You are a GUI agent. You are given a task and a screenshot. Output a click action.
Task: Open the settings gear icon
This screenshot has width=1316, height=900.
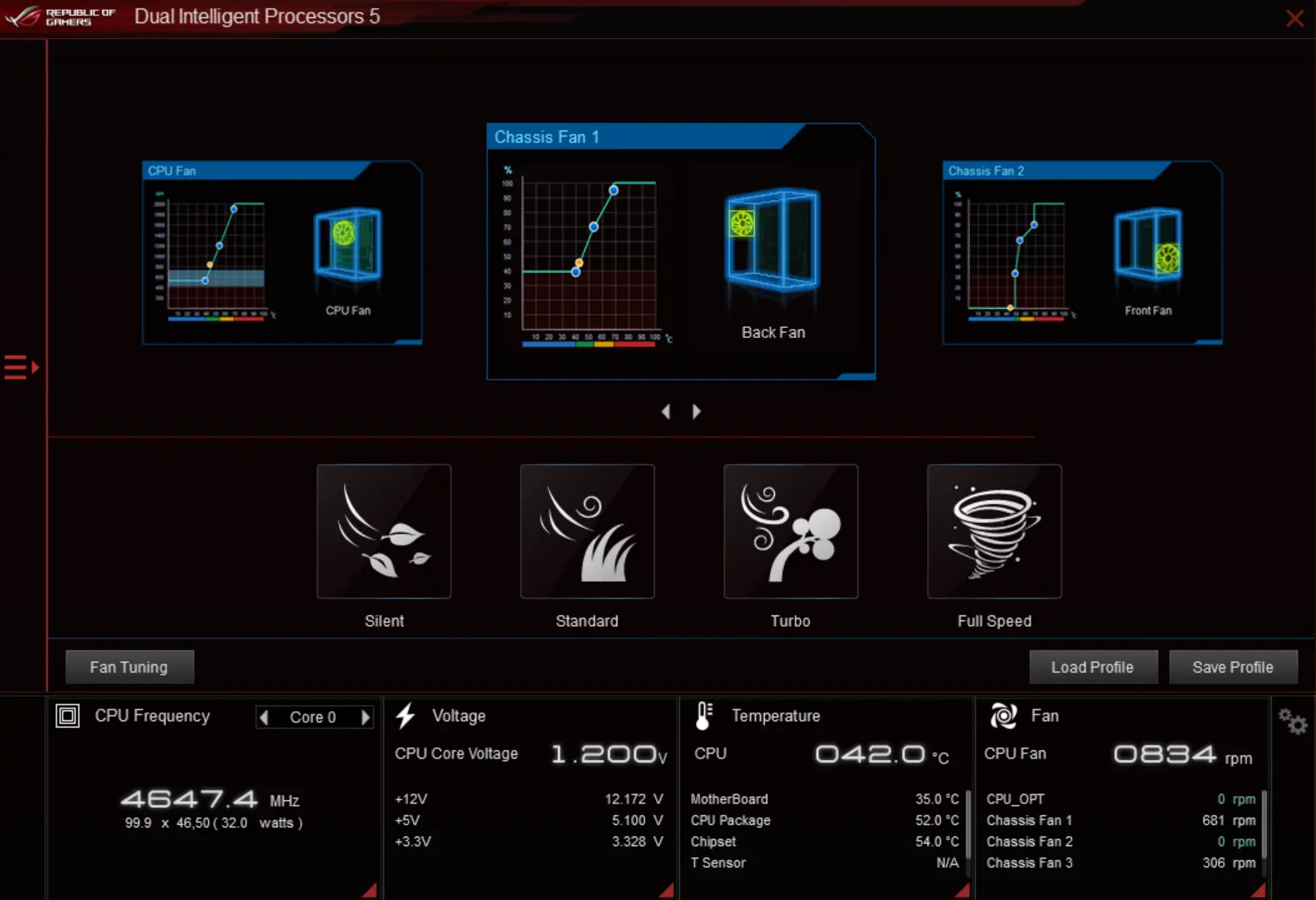tap(1293, 721)
